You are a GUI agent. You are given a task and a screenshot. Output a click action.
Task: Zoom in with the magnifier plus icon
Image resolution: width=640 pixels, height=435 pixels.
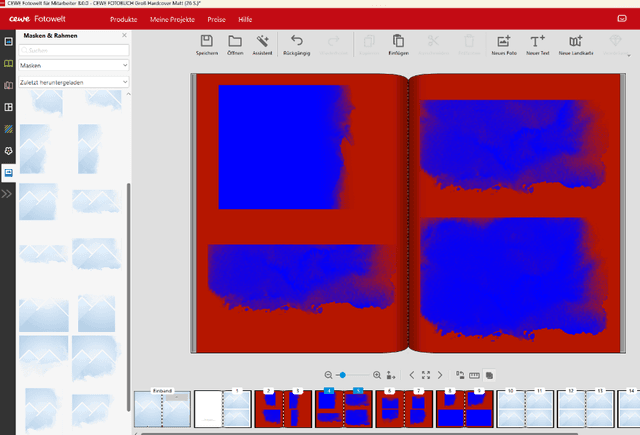(x=377, y=375)
